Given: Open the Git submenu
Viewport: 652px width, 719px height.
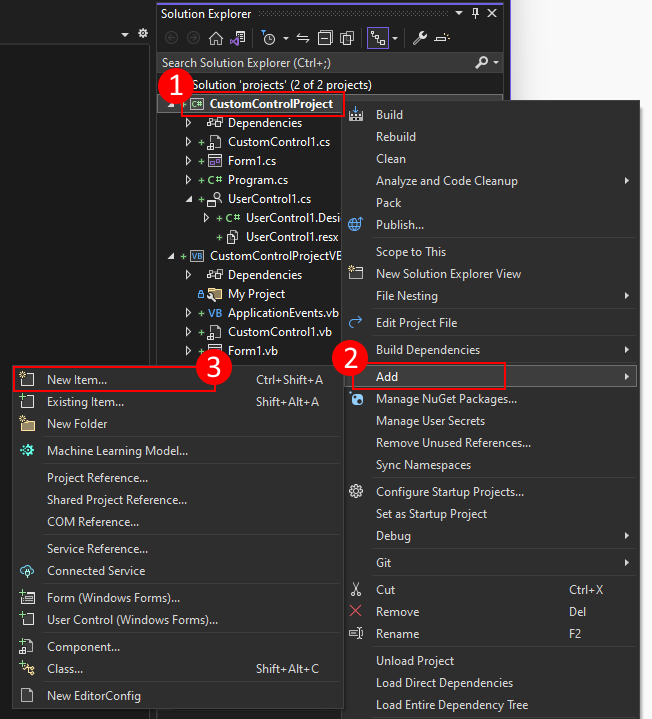Looking at the screenshot, I should (491, 563).
